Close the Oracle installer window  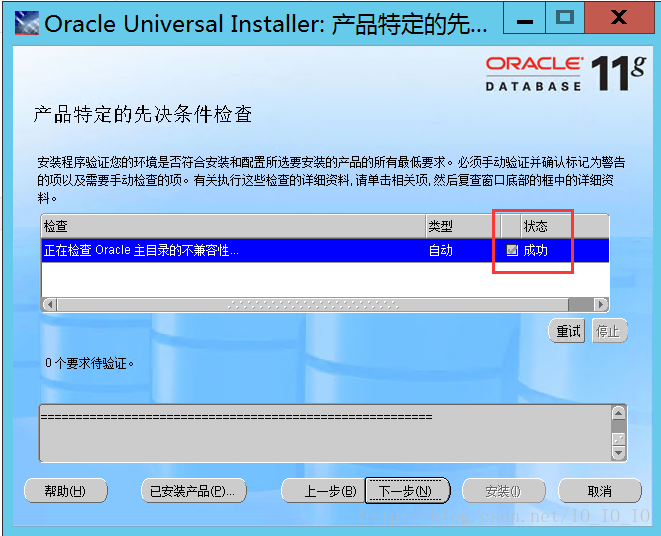(x=619, y=18)
